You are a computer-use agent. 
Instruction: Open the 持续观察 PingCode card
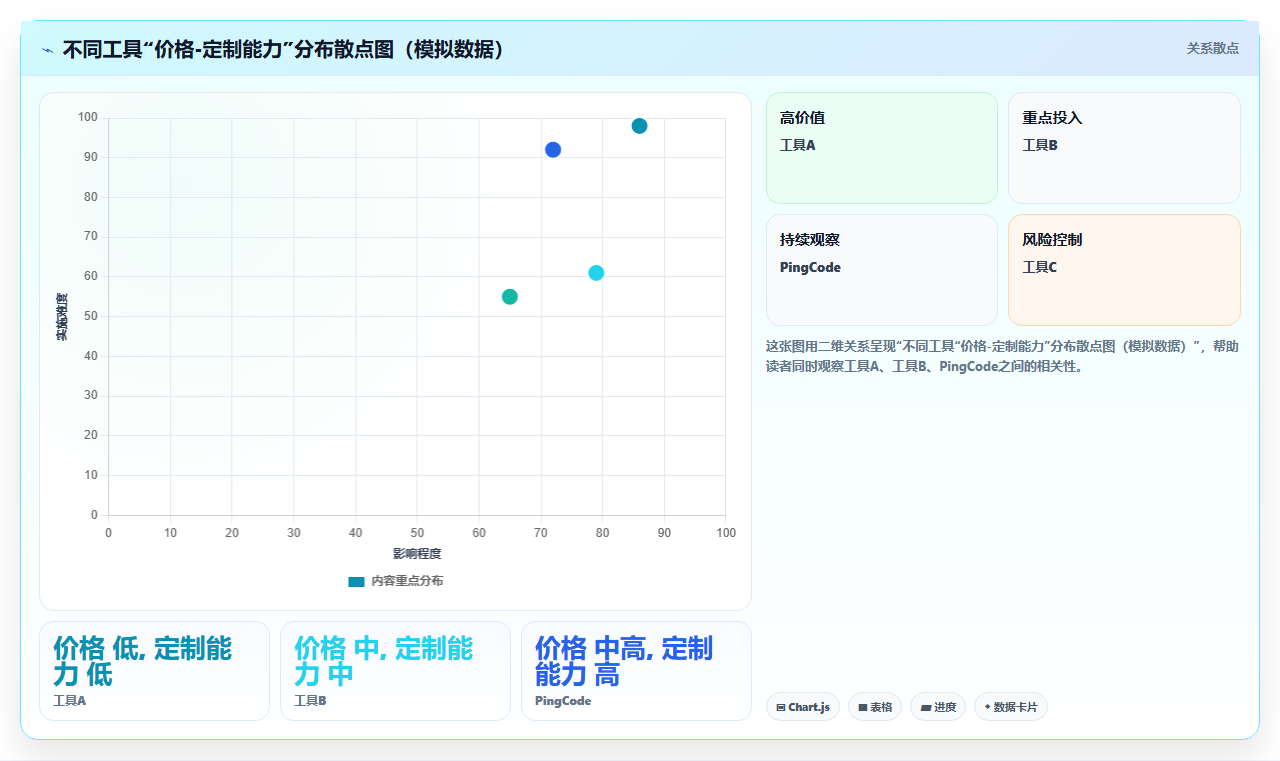(882, 270)
